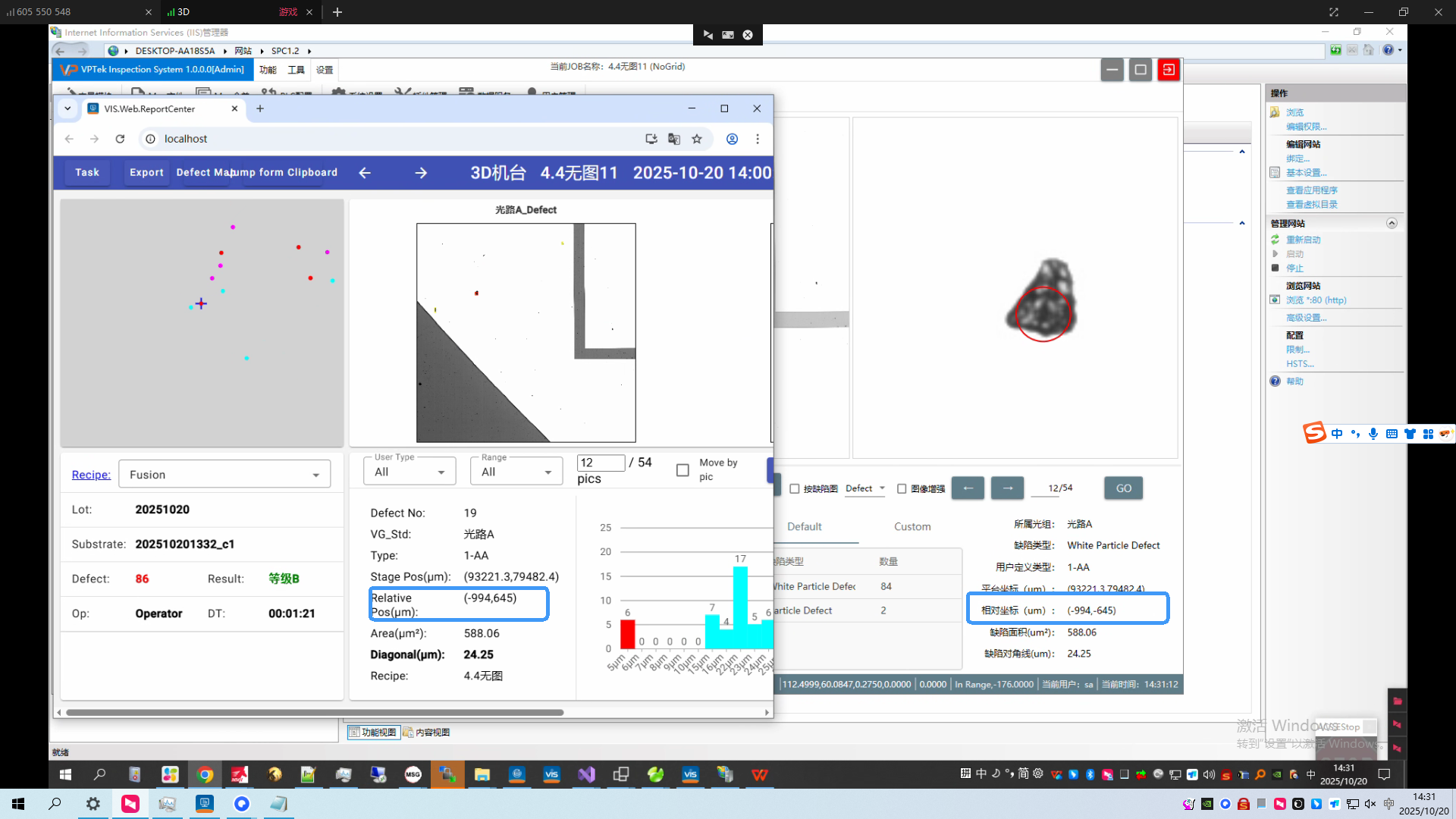1456x819 pixels.
Task: Open the browser profile icon
Action: point(732,139)
